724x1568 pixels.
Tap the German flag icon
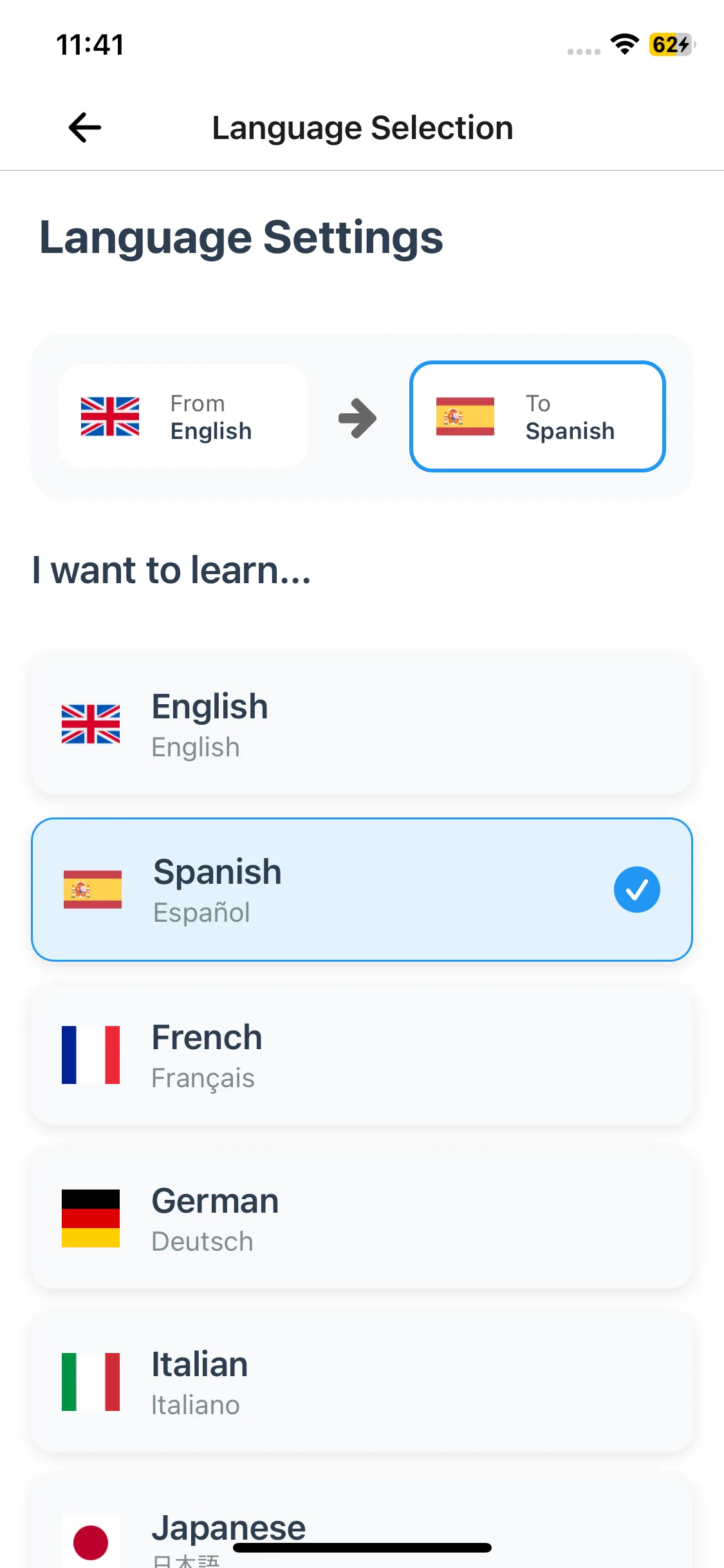[91, 1218]
